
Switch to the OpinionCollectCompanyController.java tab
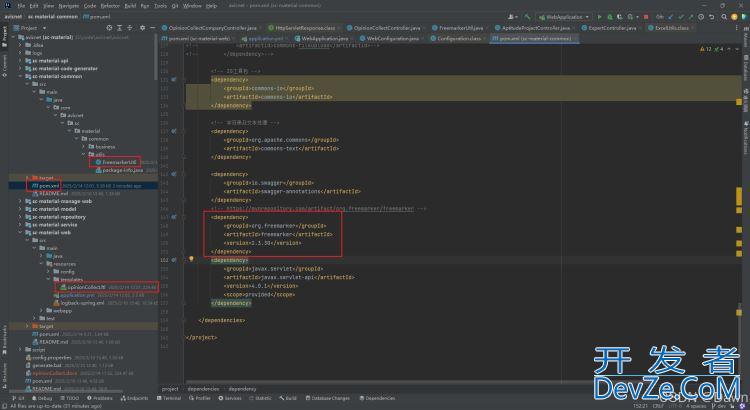[x=212, y=28]
